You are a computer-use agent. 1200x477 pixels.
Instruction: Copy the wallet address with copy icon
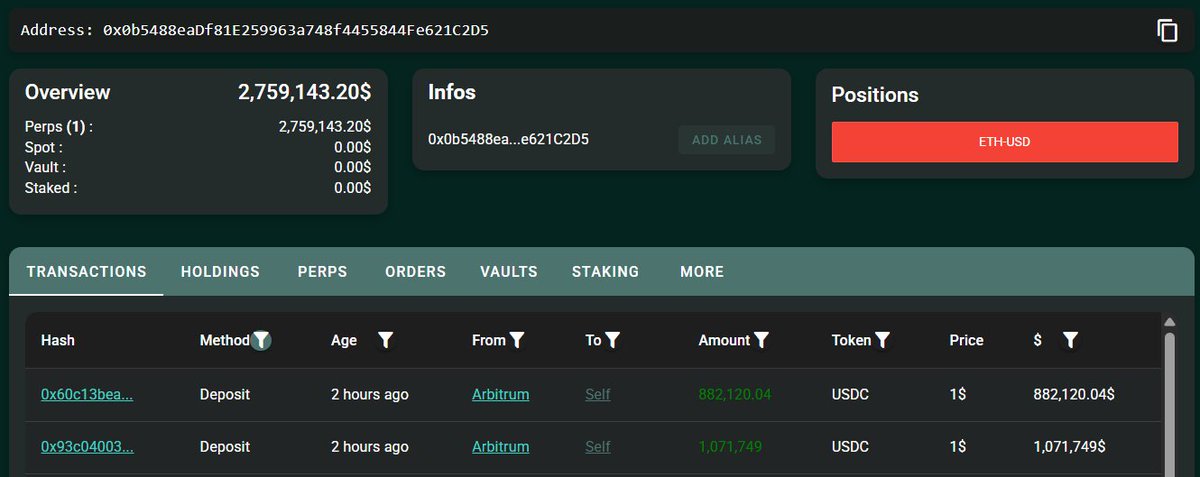tap(1167, 30)
